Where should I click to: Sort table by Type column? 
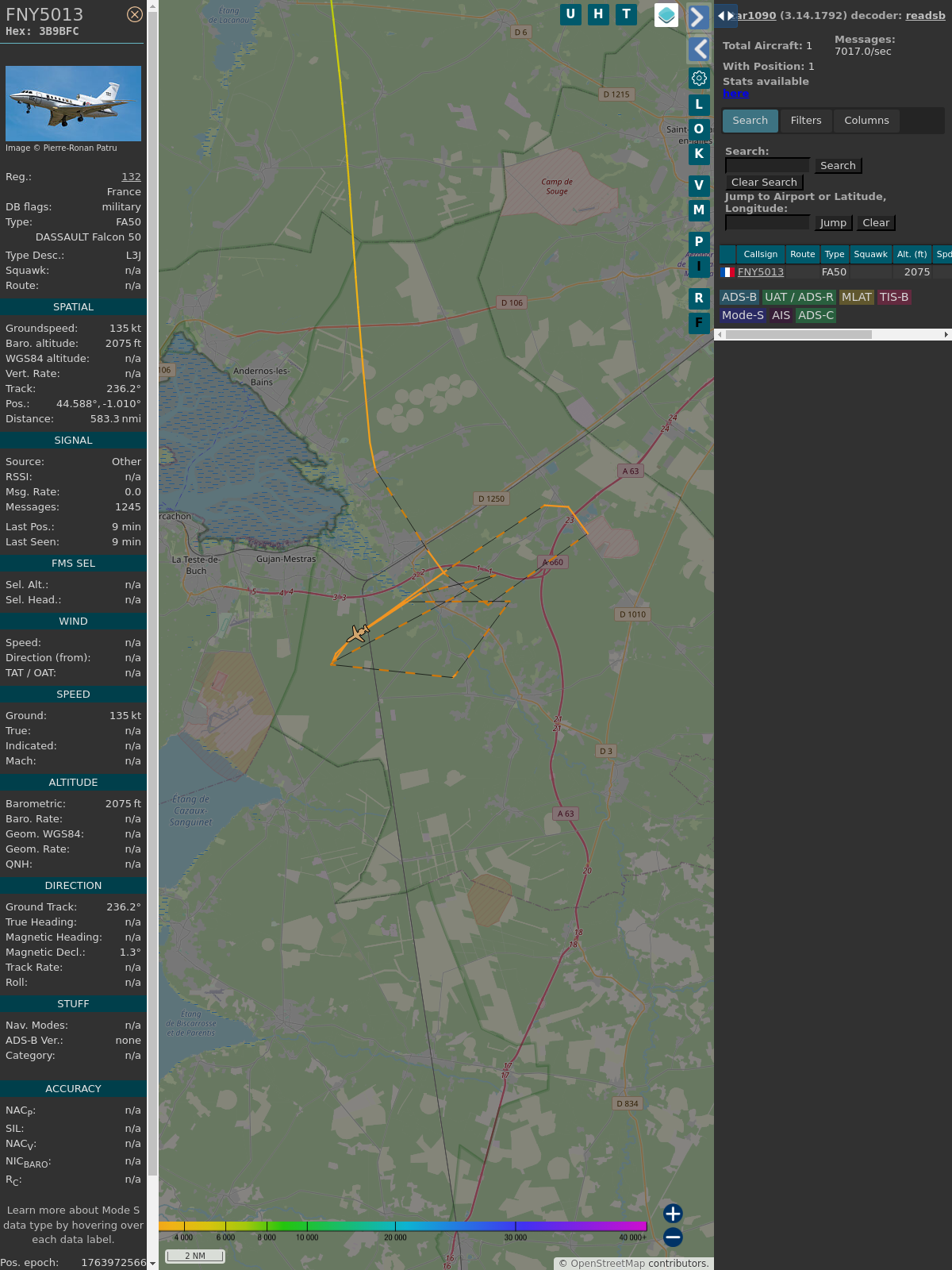click(834, 254)
